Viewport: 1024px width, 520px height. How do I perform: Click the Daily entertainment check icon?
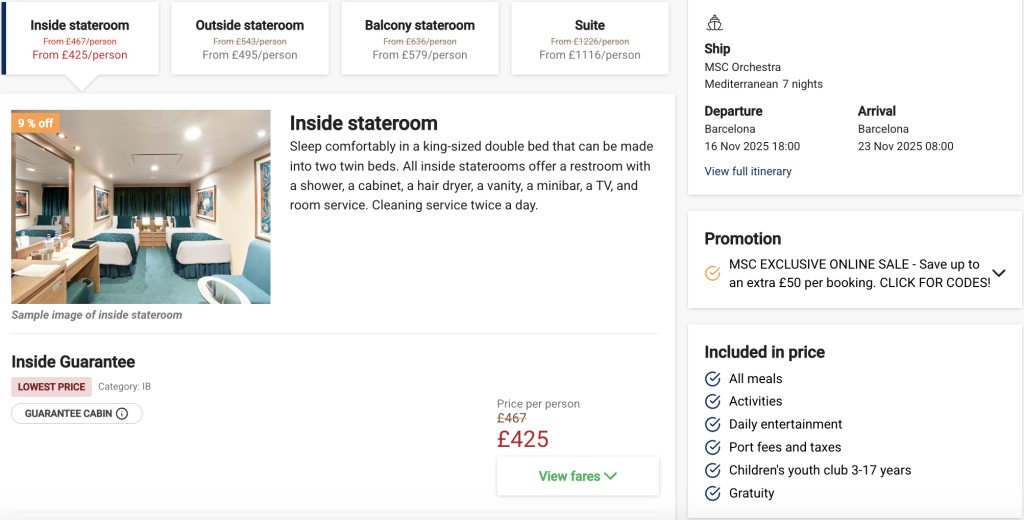tap(712, 425)
